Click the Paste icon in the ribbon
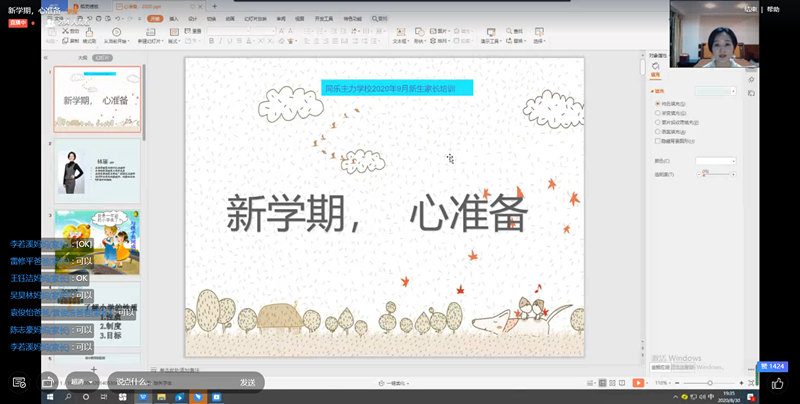The image size is (800, 404). tap(52, 34)
